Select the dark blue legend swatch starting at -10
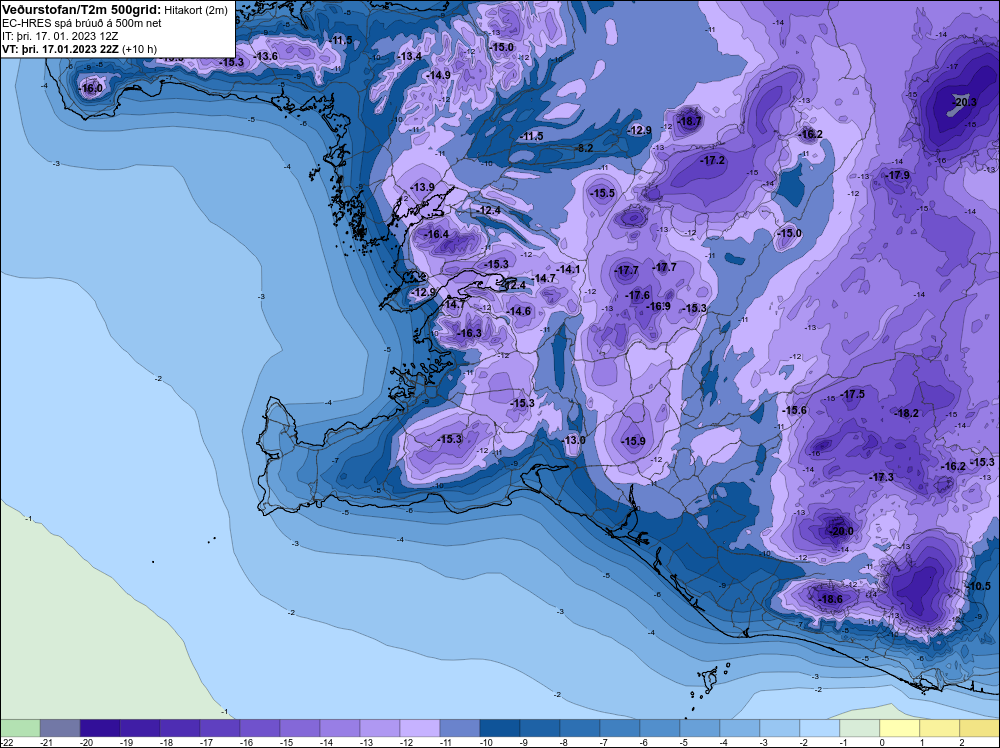Image resolution: width=1000 pixels, height=748 pixels. pos(499,728)
